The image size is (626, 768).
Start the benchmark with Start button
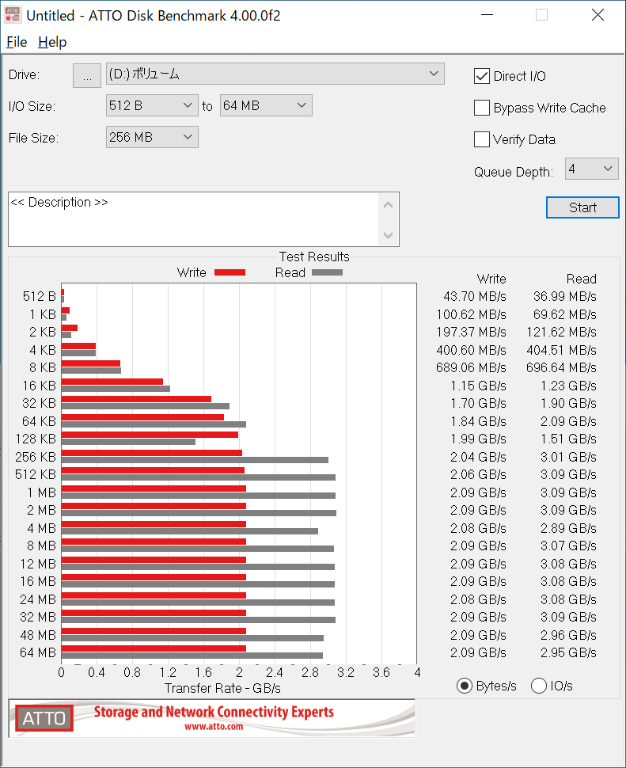[x=582, y=208]
